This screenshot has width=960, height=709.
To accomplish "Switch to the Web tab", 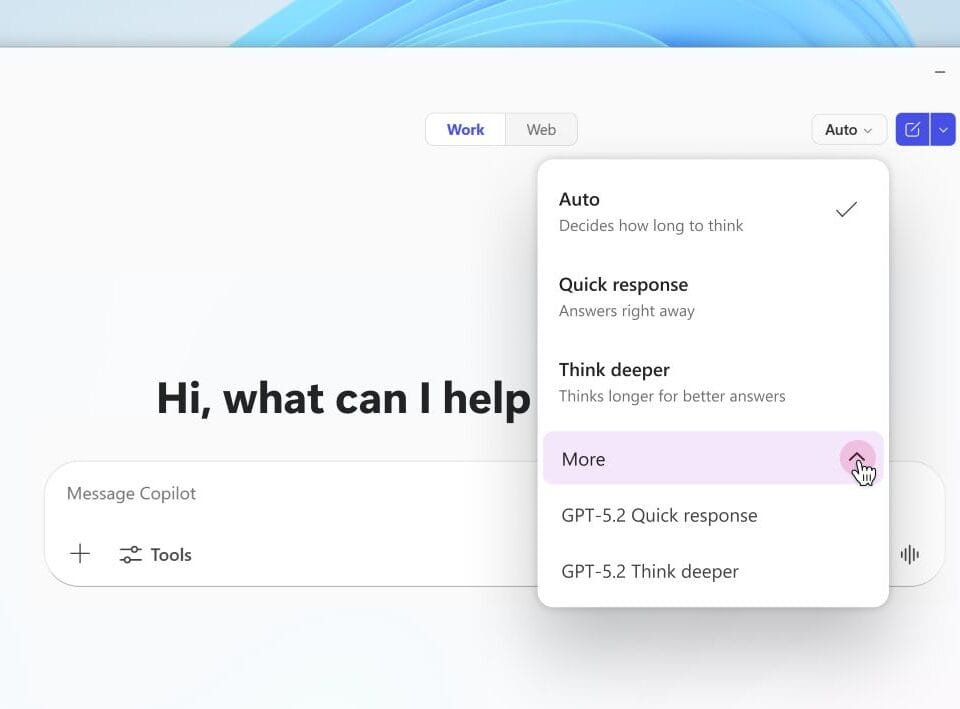I will (x=541, y=130).
